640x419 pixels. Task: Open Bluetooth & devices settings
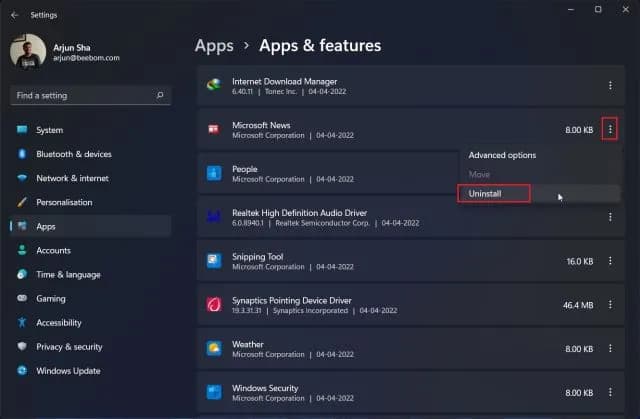pos(73,154)
